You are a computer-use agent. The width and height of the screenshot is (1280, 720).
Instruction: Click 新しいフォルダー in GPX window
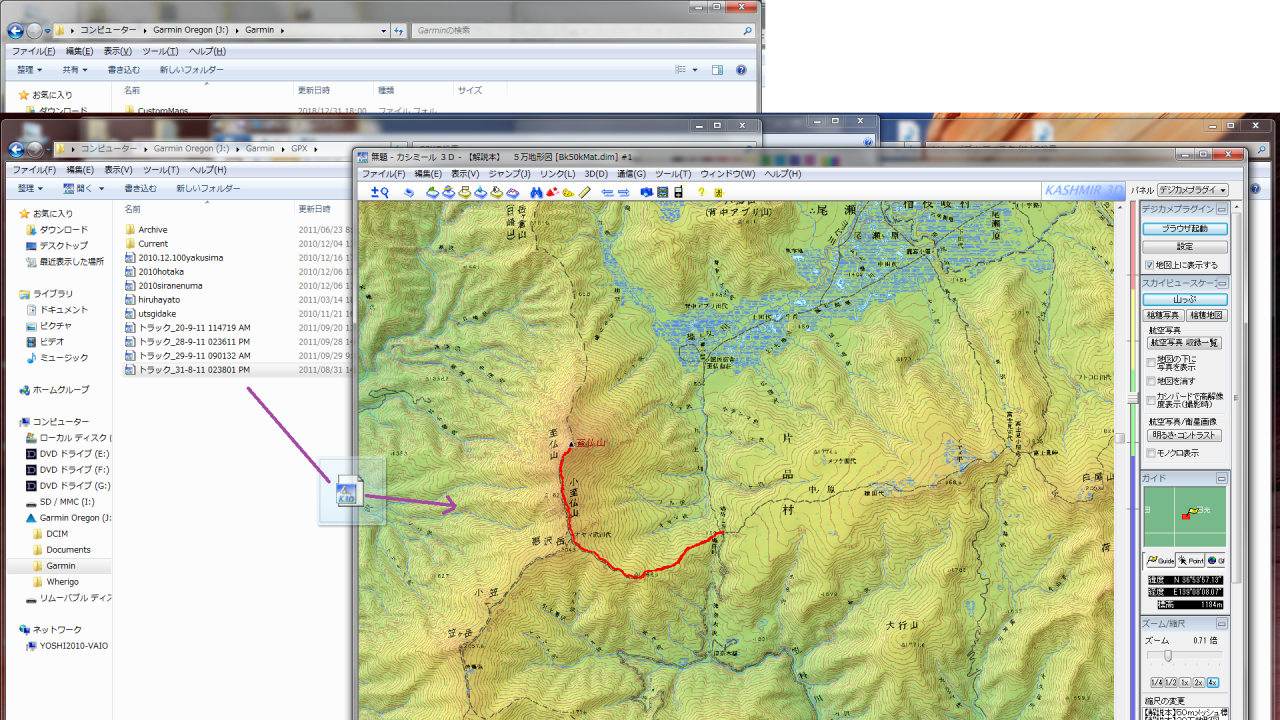pyautogui.click(x=208, y=188)
